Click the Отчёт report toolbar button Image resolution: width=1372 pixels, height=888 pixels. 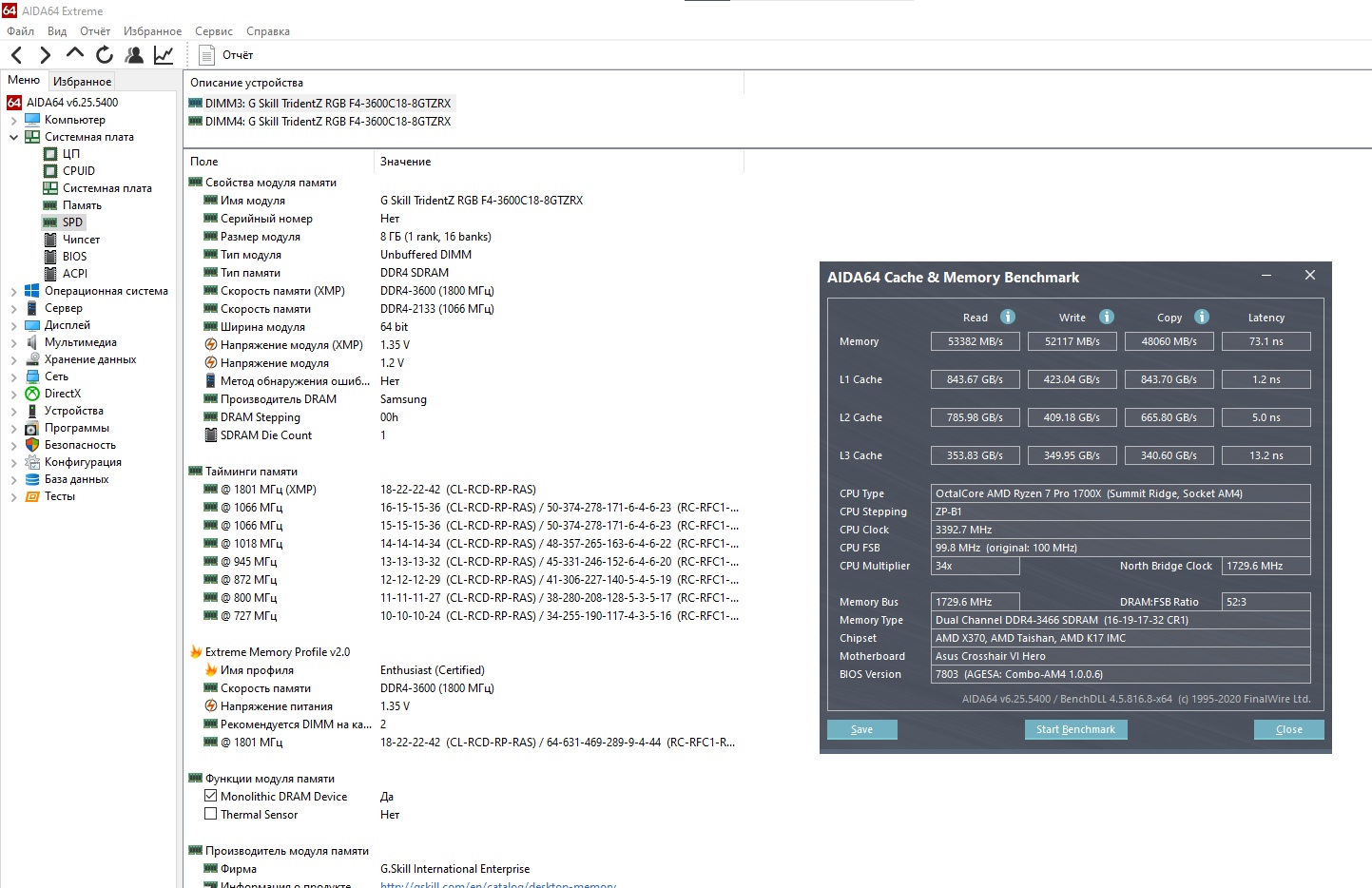pos(225,55)
